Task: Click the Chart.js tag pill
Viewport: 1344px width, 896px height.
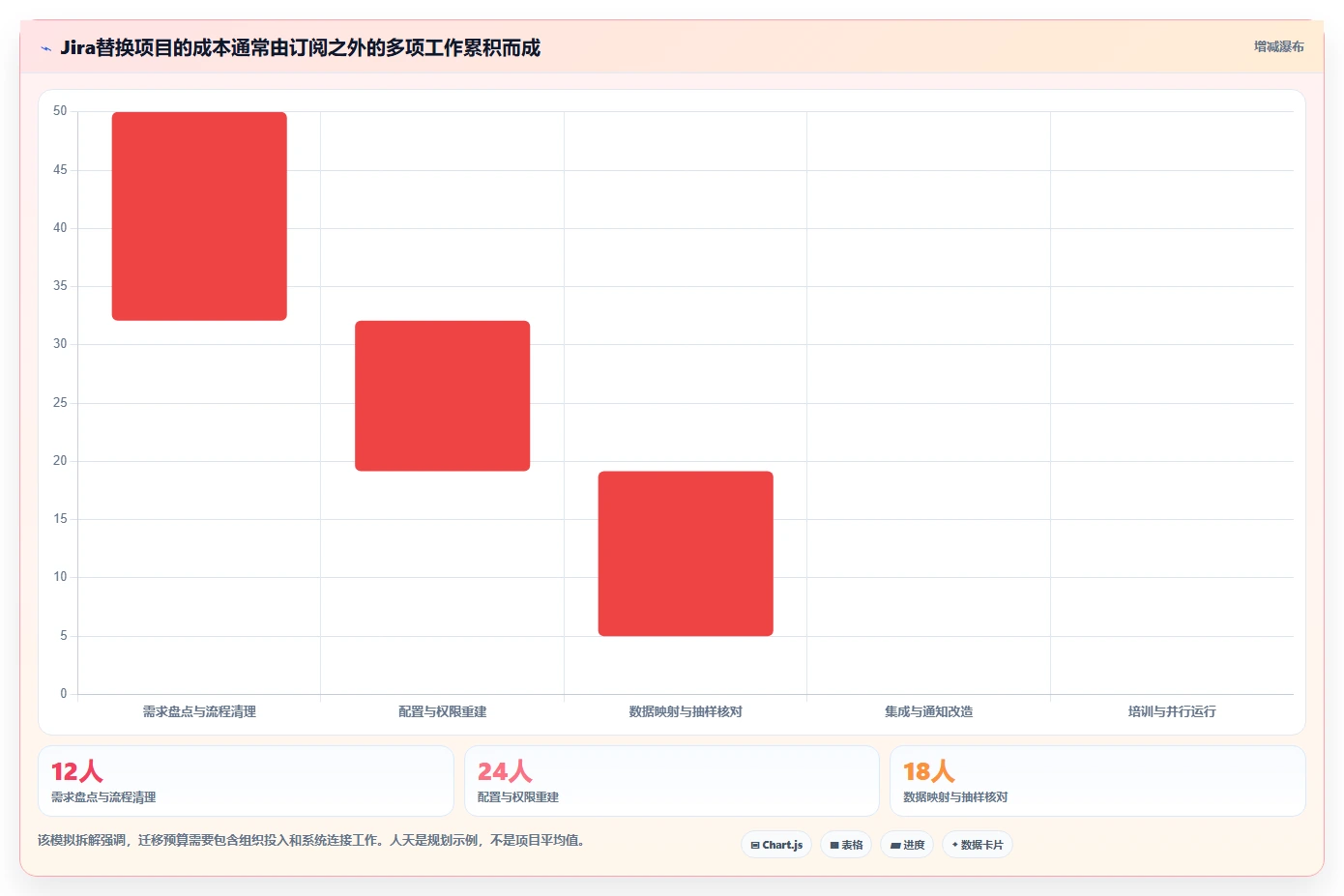Action: [776, 845]
